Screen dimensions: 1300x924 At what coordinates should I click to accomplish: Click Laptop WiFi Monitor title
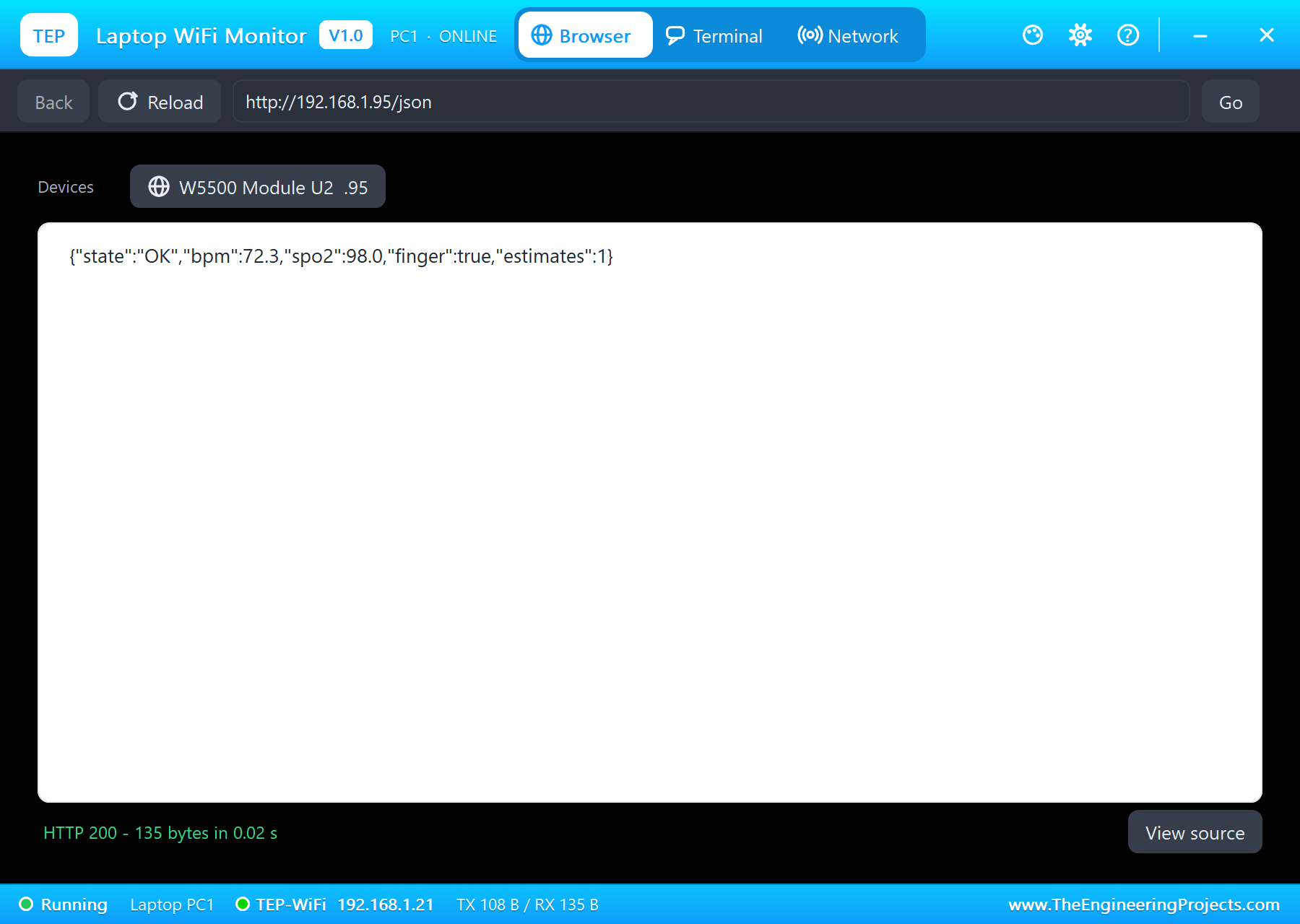tap(201, 36)
